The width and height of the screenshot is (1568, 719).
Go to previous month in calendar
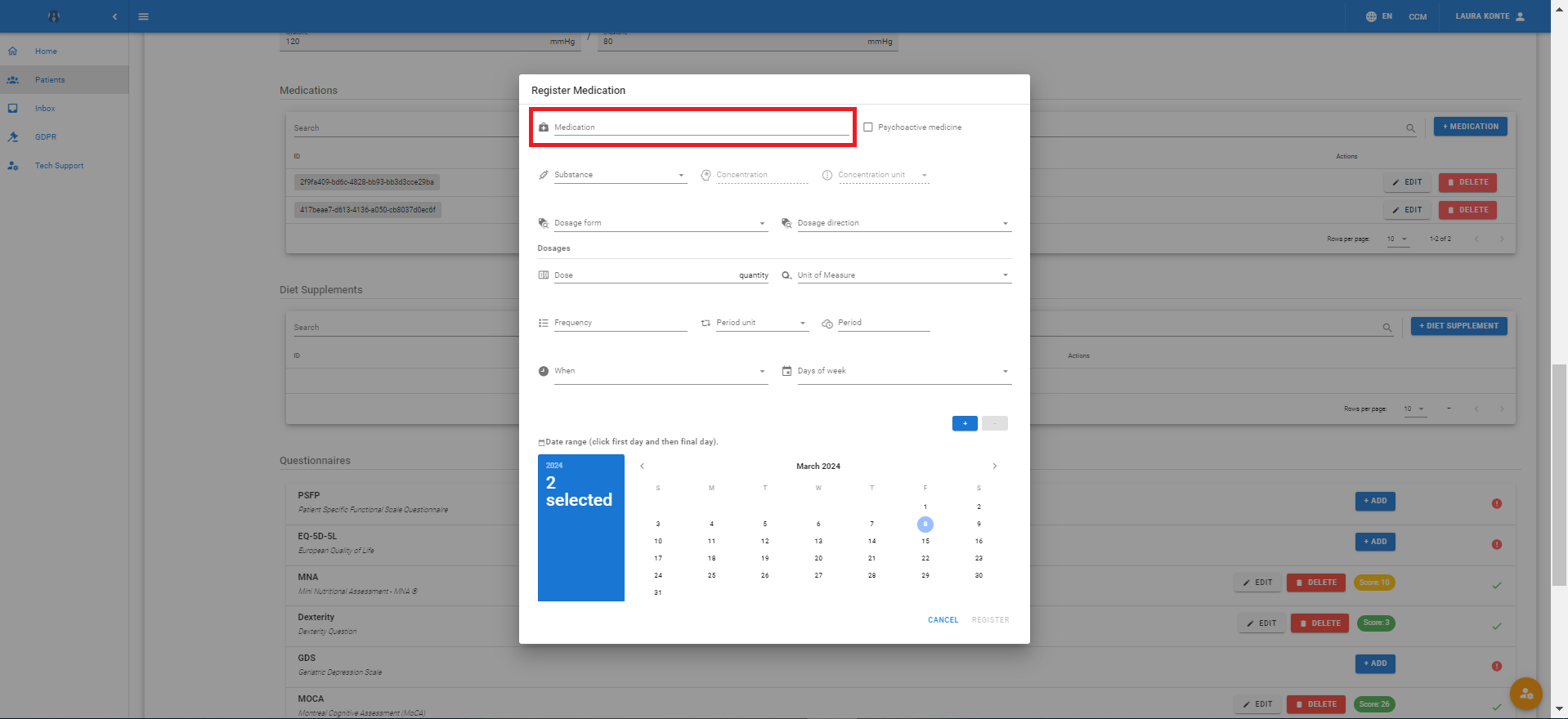point(643,466)
